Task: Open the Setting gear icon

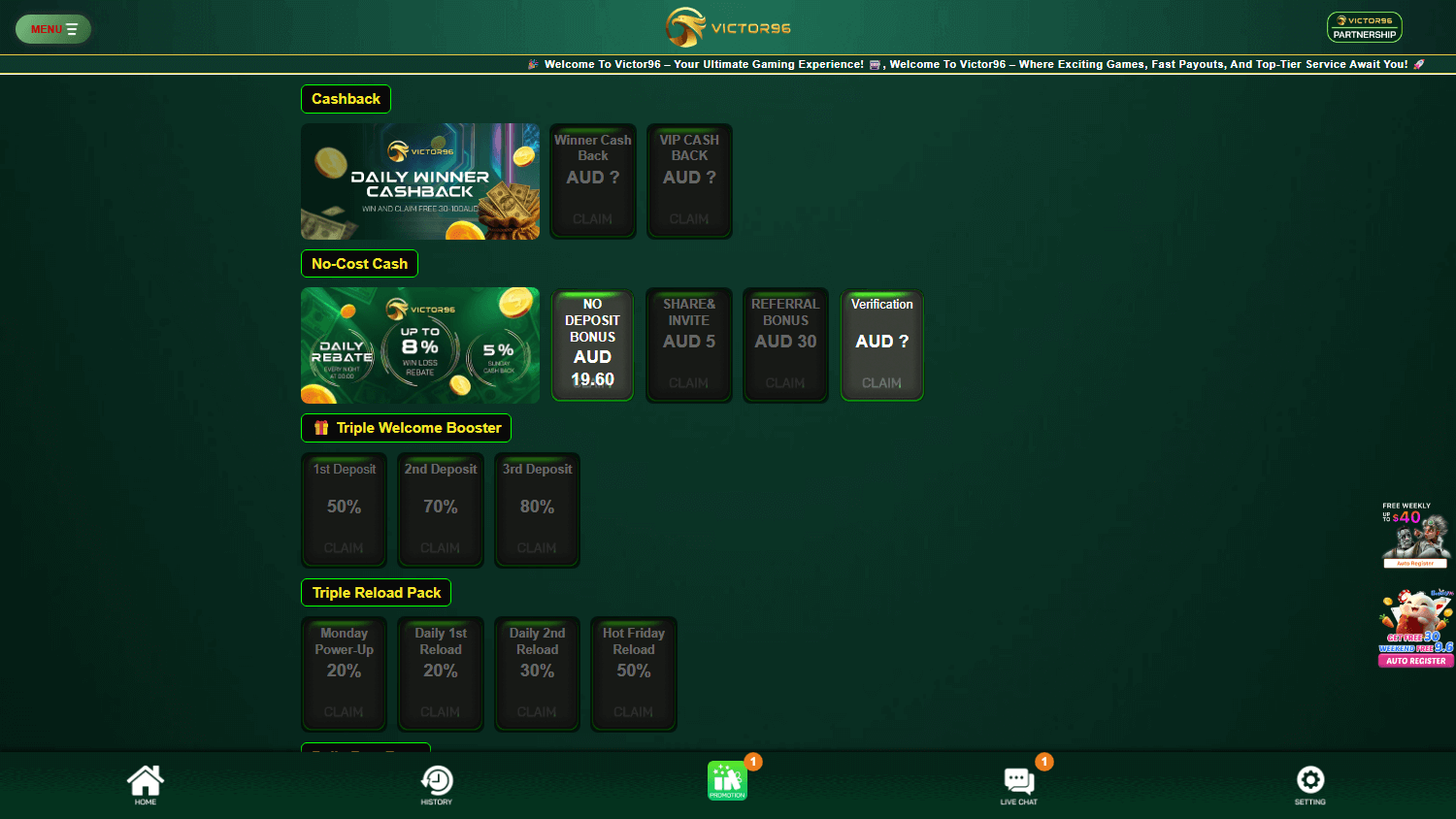Action: [x=1309, y=781]
